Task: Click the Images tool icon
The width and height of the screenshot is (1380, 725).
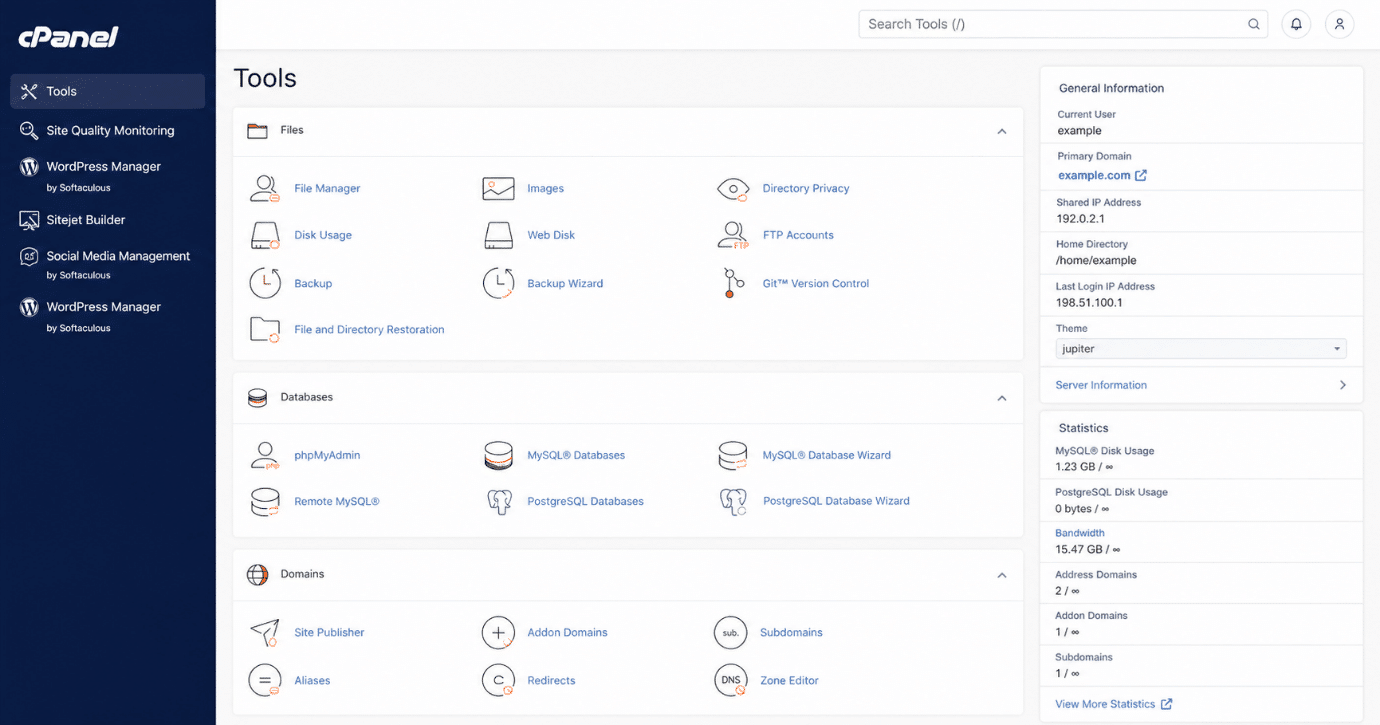Action: [x=498, y=188]
